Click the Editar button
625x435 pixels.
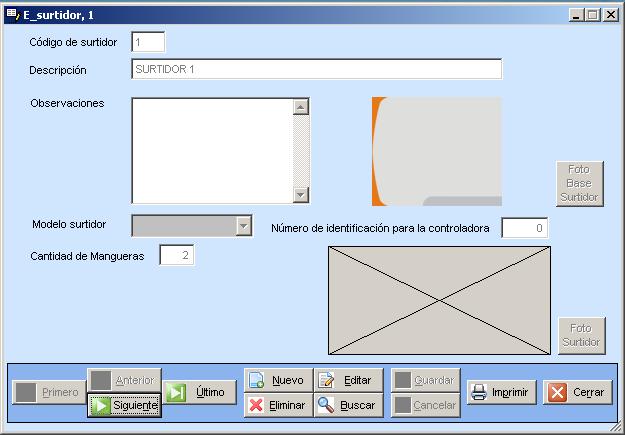click(x=349, y=380)
